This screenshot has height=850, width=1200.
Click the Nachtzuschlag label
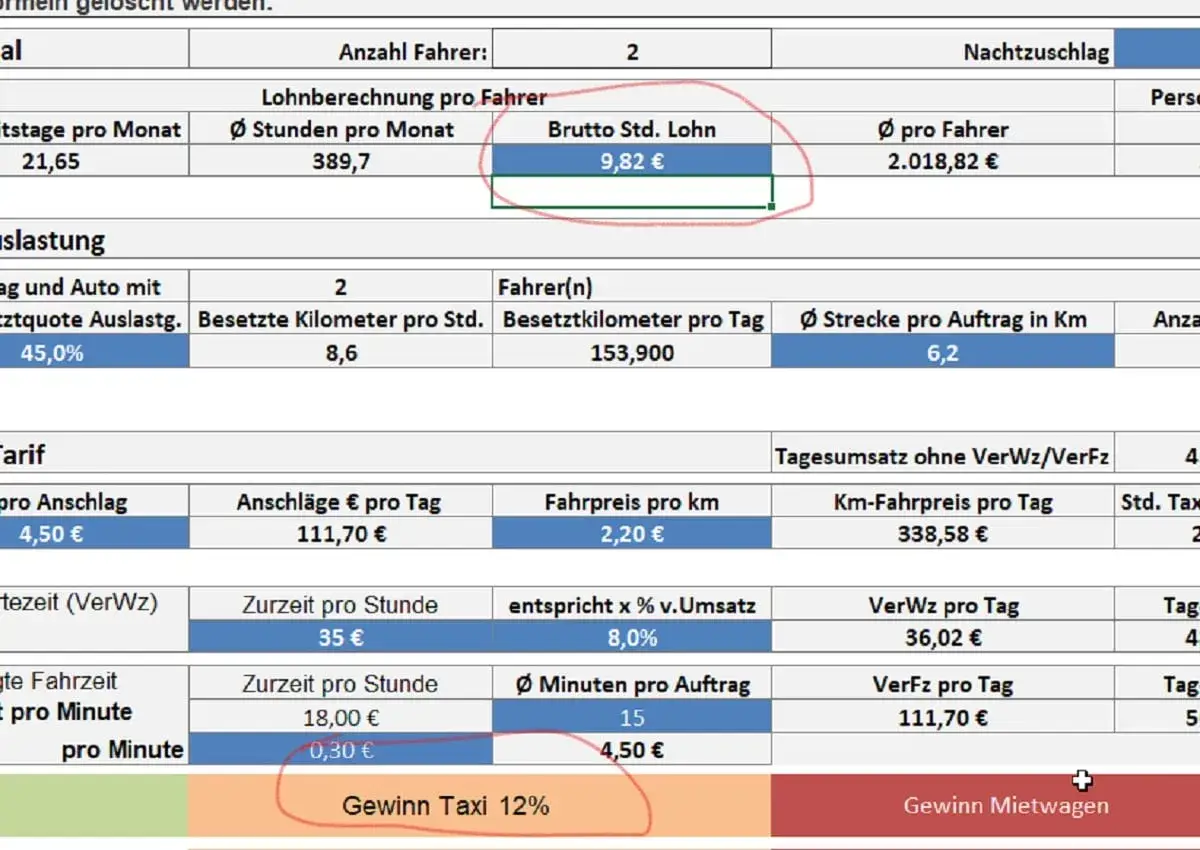(x=1036, y=52)
